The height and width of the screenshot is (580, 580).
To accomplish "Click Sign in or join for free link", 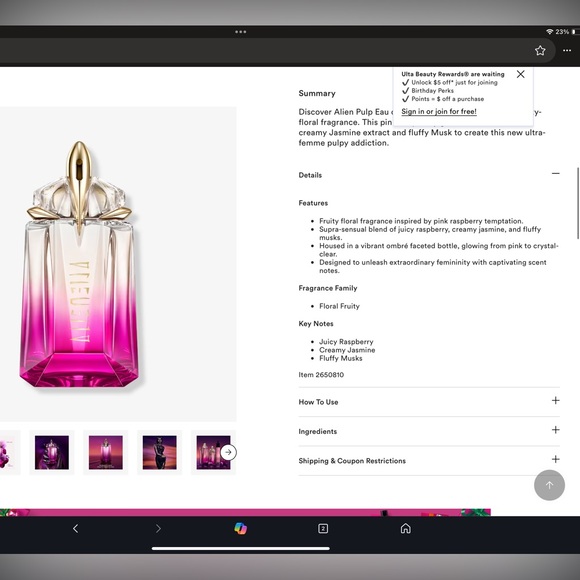I will pyautogui.click(x=439, y=111).
